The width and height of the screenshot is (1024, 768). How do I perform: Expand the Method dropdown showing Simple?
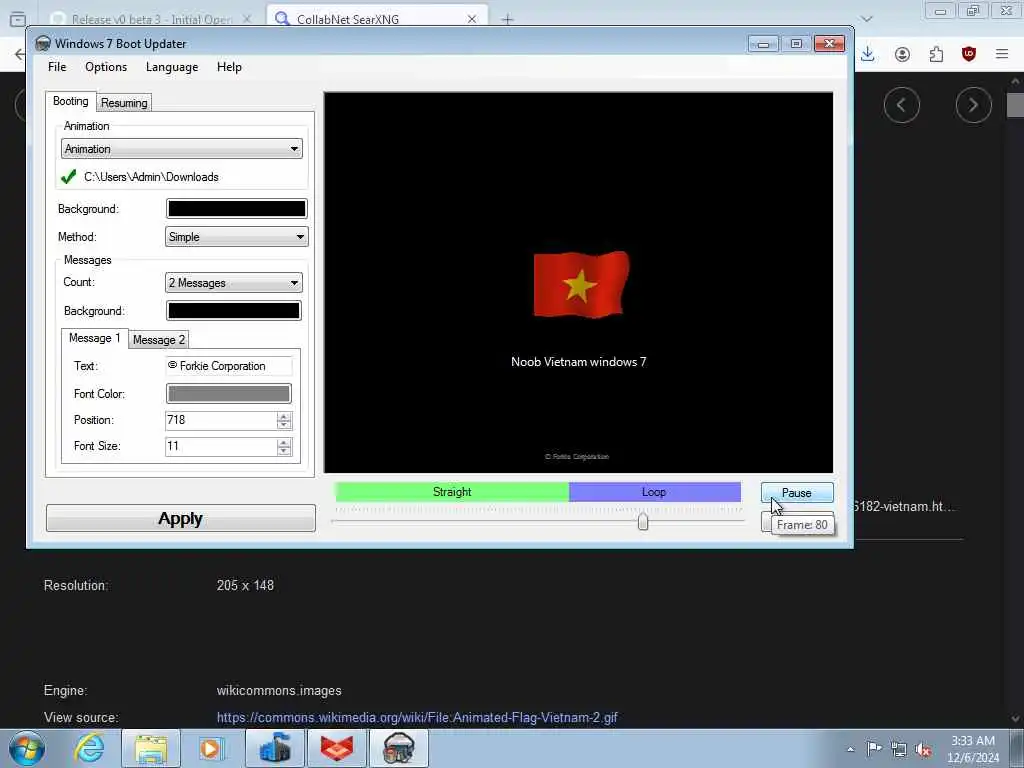tap(236, 237)
